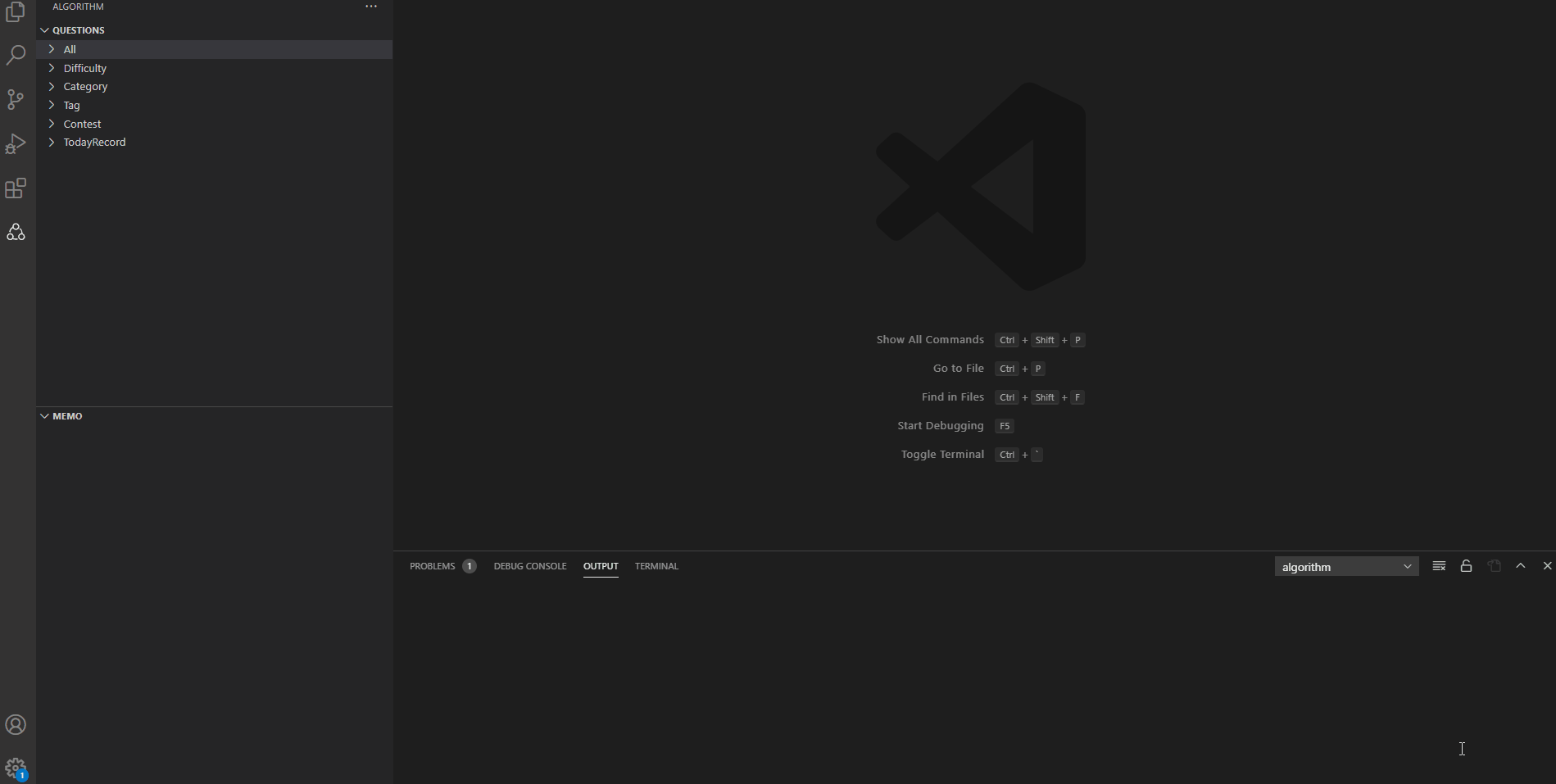
Task: Select the TodayRecord label in the tree
Action: [94, 142]
